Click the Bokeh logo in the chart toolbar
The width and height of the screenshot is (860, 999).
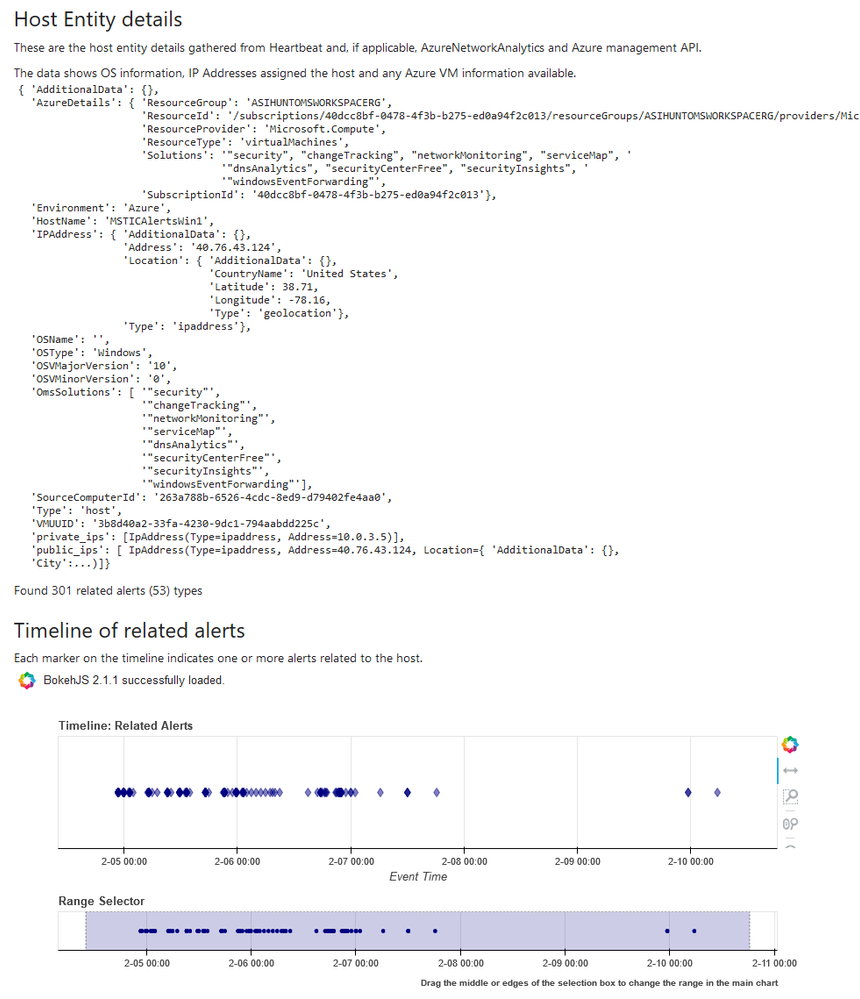click(790, 744)
